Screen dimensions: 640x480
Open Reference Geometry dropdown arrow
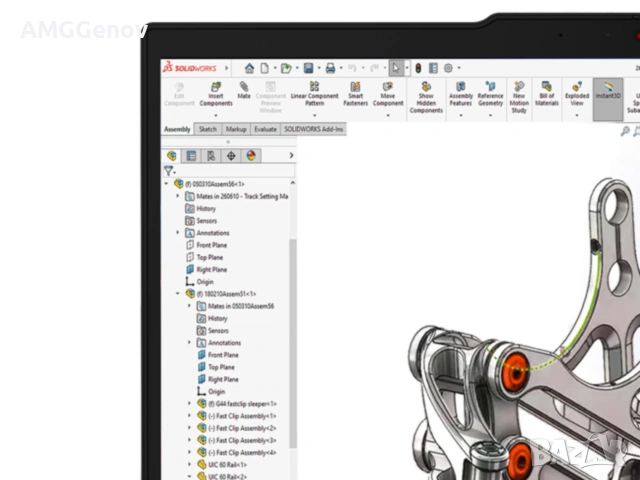490,116
